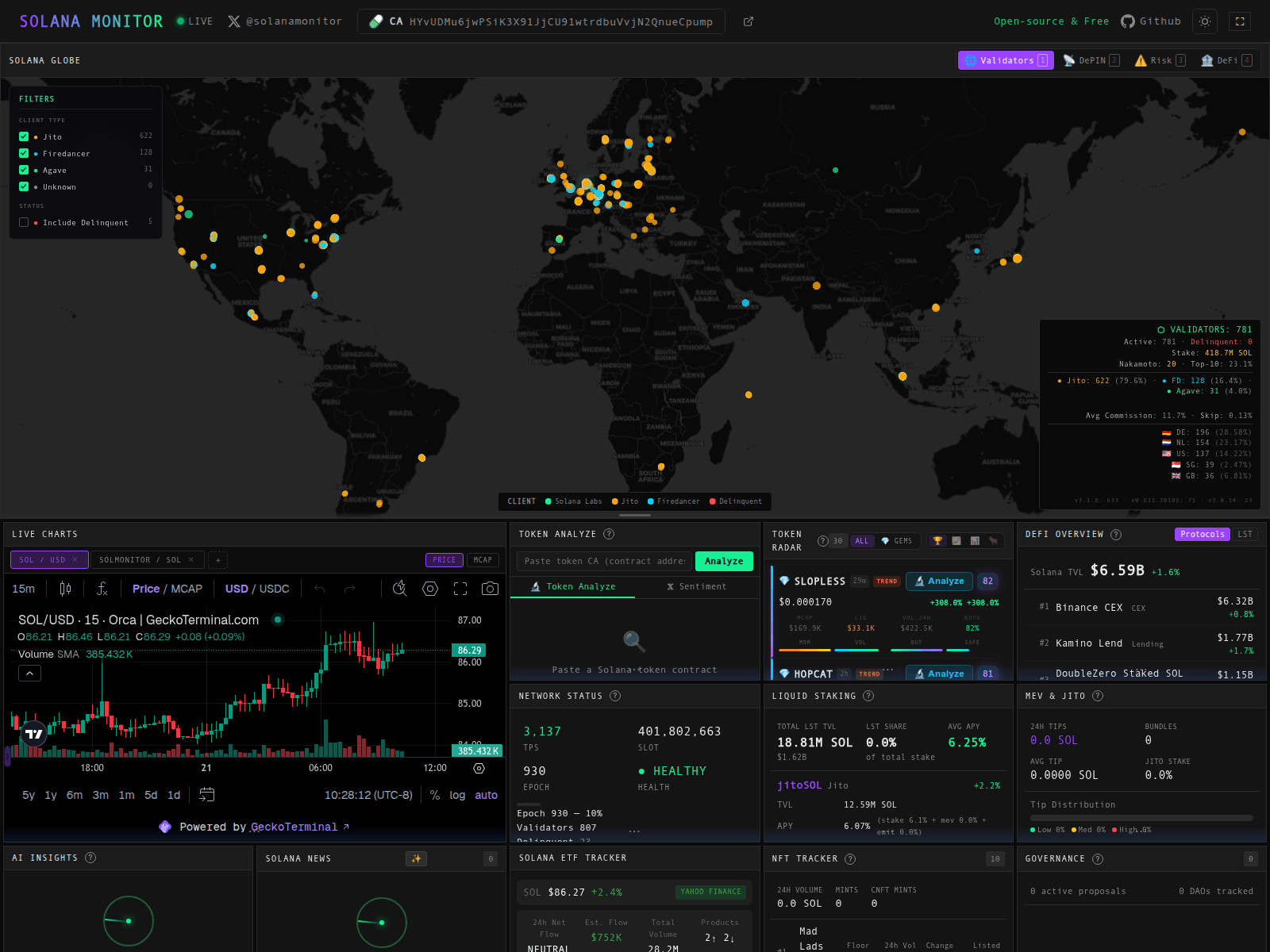Enable the Include Delinquent checkbox
1270x952 pixels.
(24, 222)
